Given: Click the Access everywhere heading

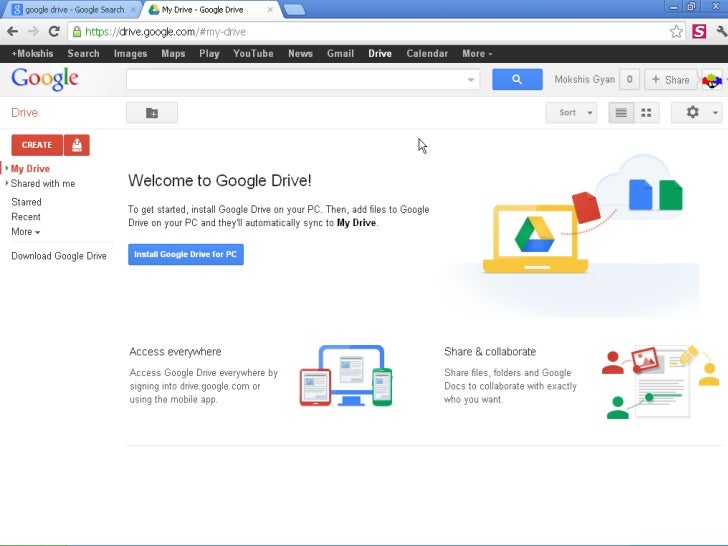Looking at the screenshot, I should point(176,351).
